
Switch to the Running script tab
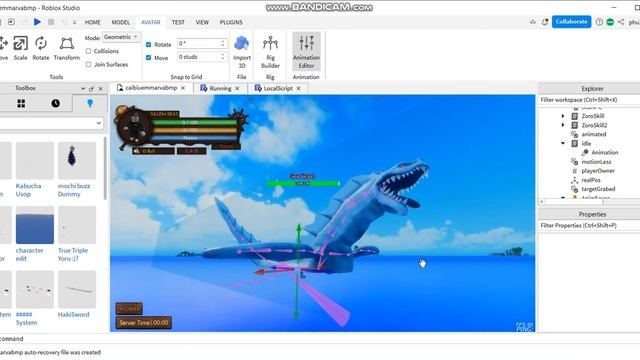220,88
